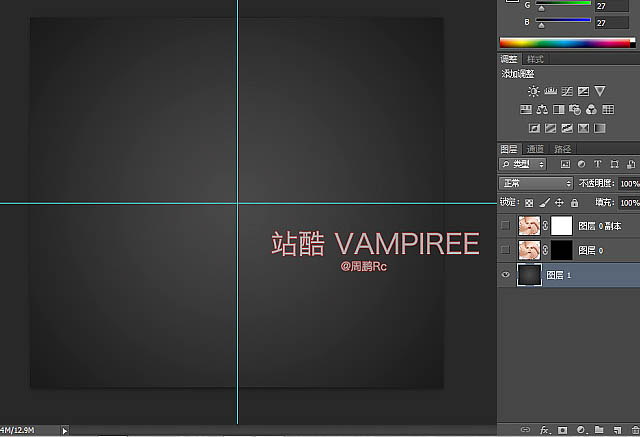This screenshot has width=640, height=437.
Task: Click the 图层 0副本 layer name
Action: [600, 226]
